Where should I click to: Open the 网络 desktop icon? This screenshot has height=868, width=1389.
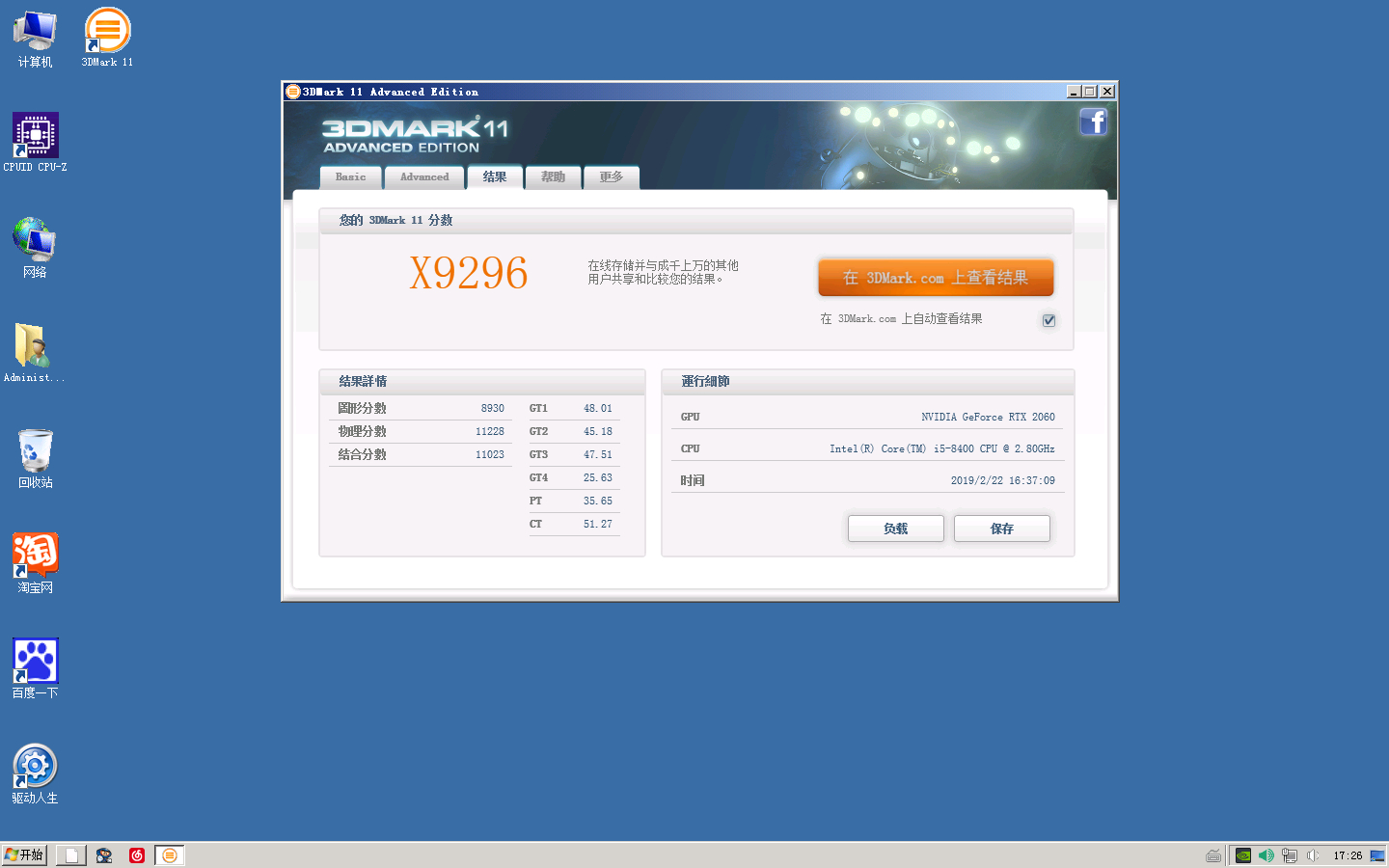tap(35, 248)
